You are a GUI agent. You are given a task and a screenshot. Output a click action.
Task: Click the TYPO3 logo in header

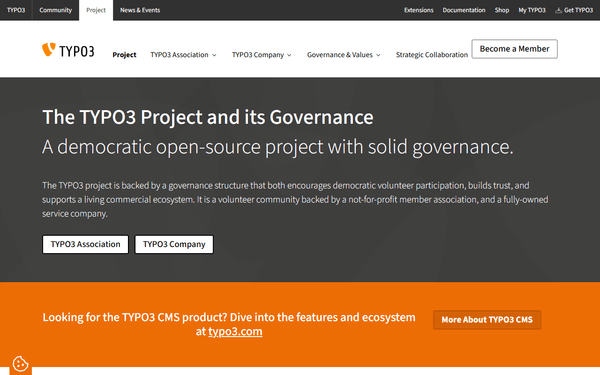(68, 50)
